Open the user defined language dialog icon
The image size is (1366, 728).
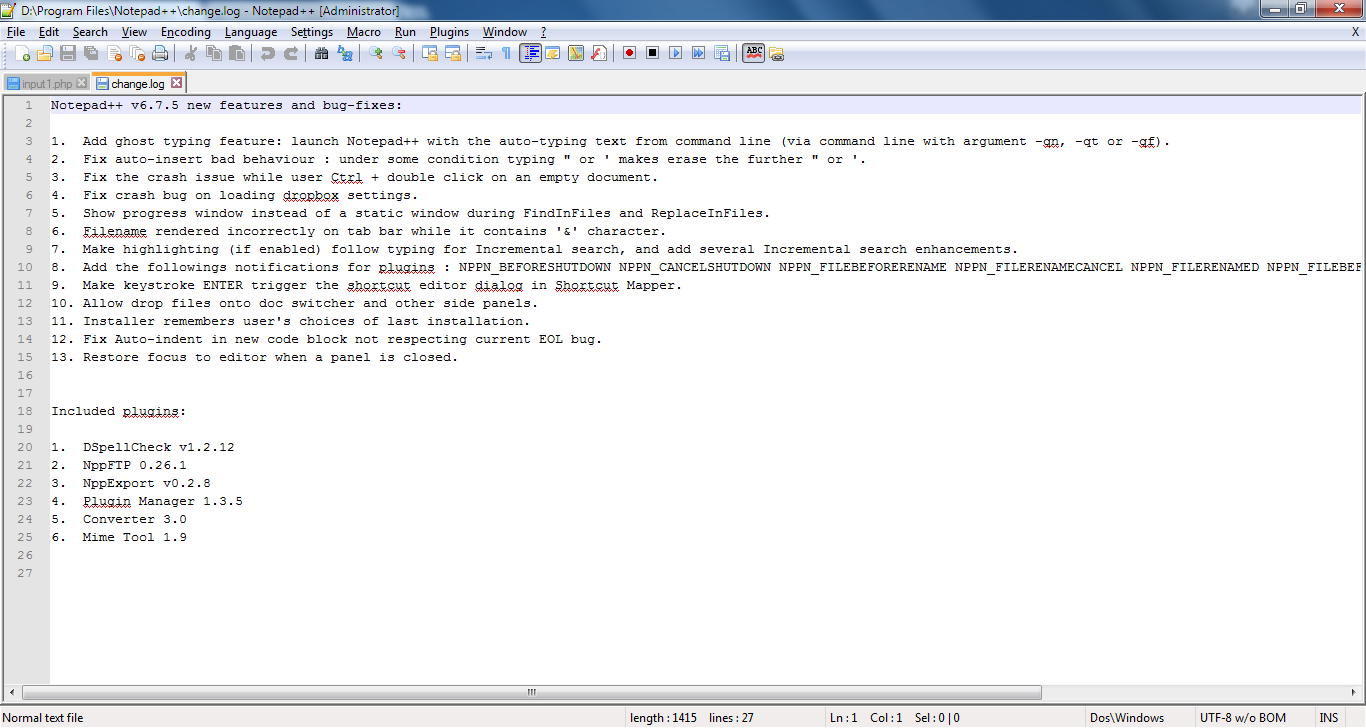pos(553,53)
